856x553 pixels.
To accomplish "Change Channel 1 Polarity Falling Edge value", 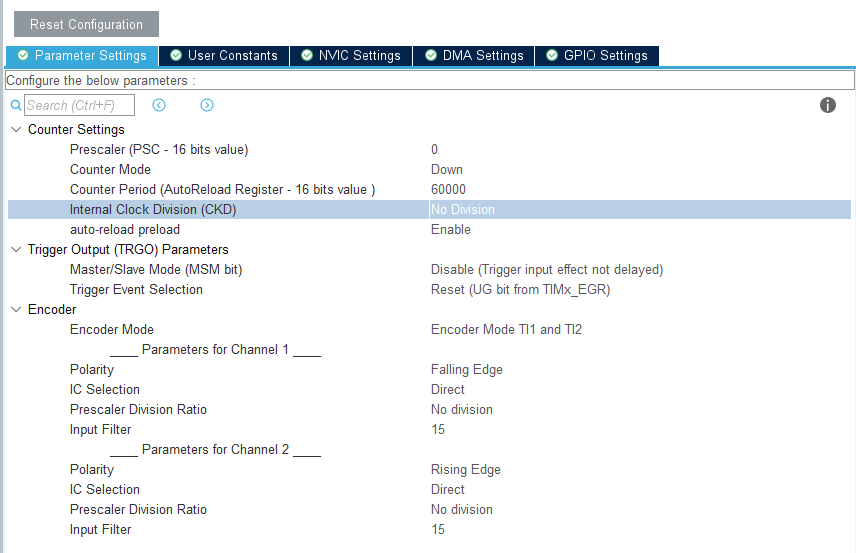I will [467, 369].
